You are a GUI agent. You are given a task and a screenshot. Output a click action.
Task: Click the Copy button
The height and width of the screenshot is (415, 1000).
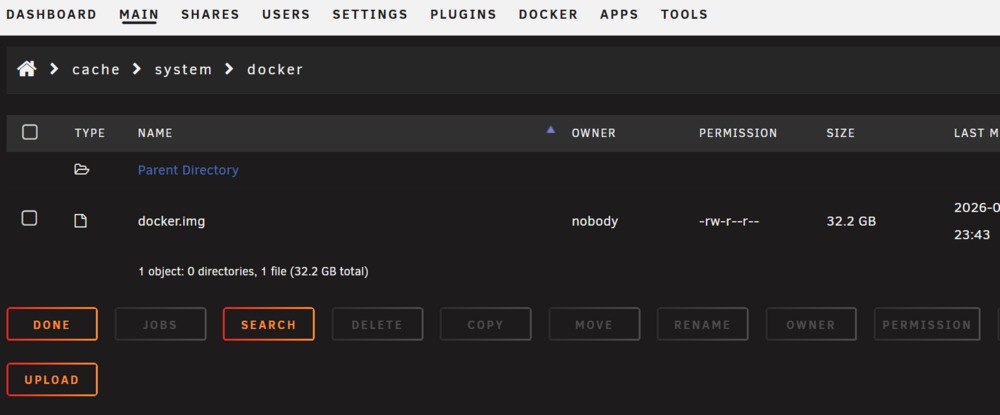[x=485, y=324]
